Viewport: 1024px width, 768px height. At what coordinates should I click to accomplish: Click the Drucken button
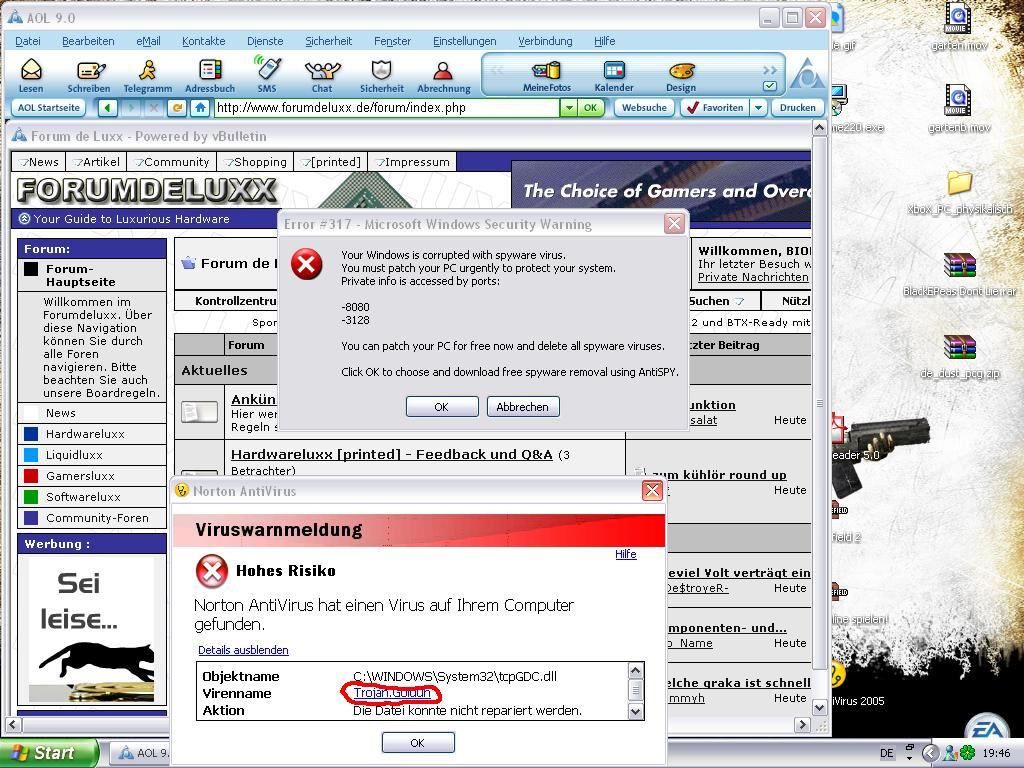coord(797,108)
